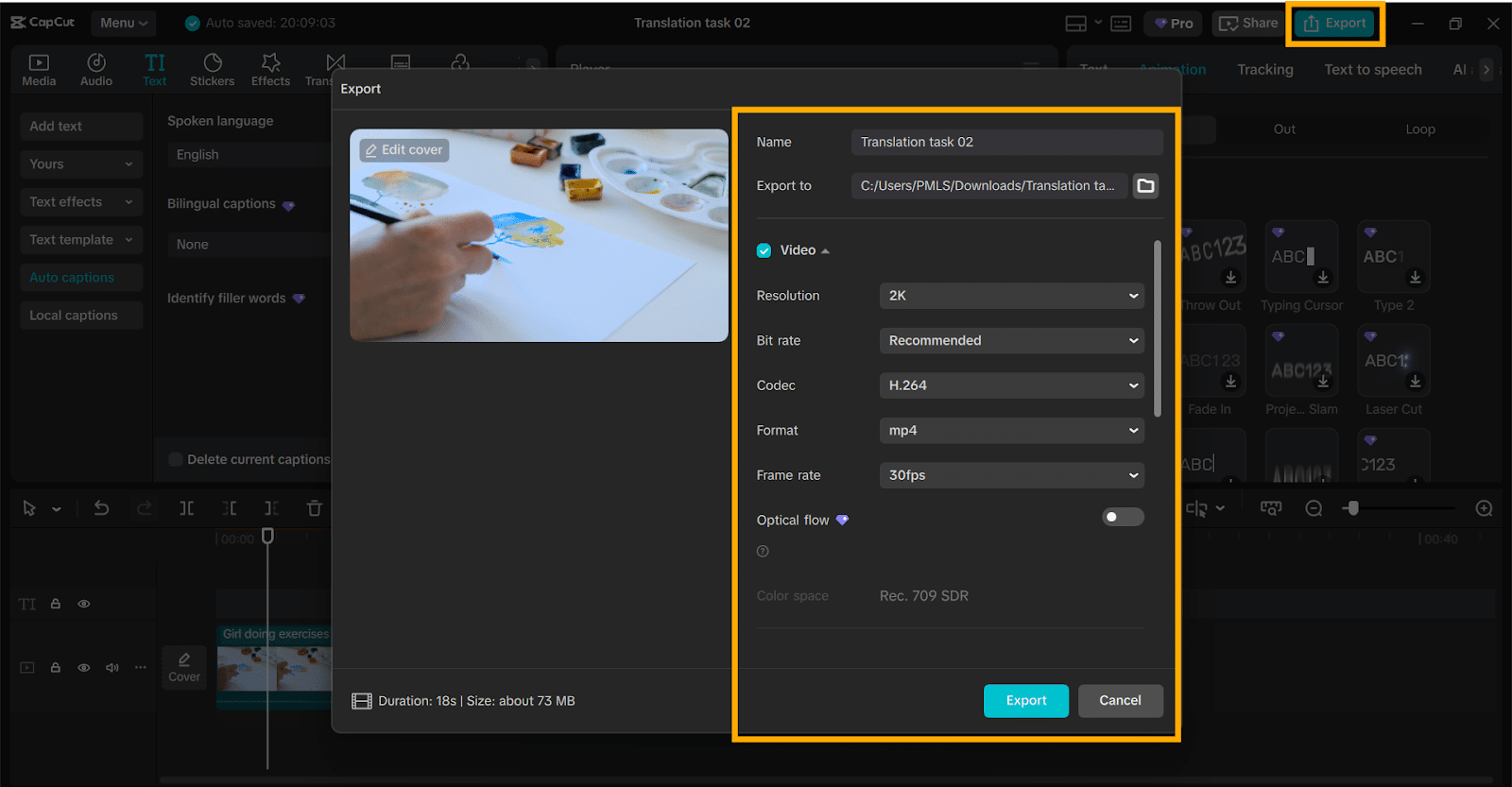
Task: Click the timeline playhead marker
Action: pos(267,536)
